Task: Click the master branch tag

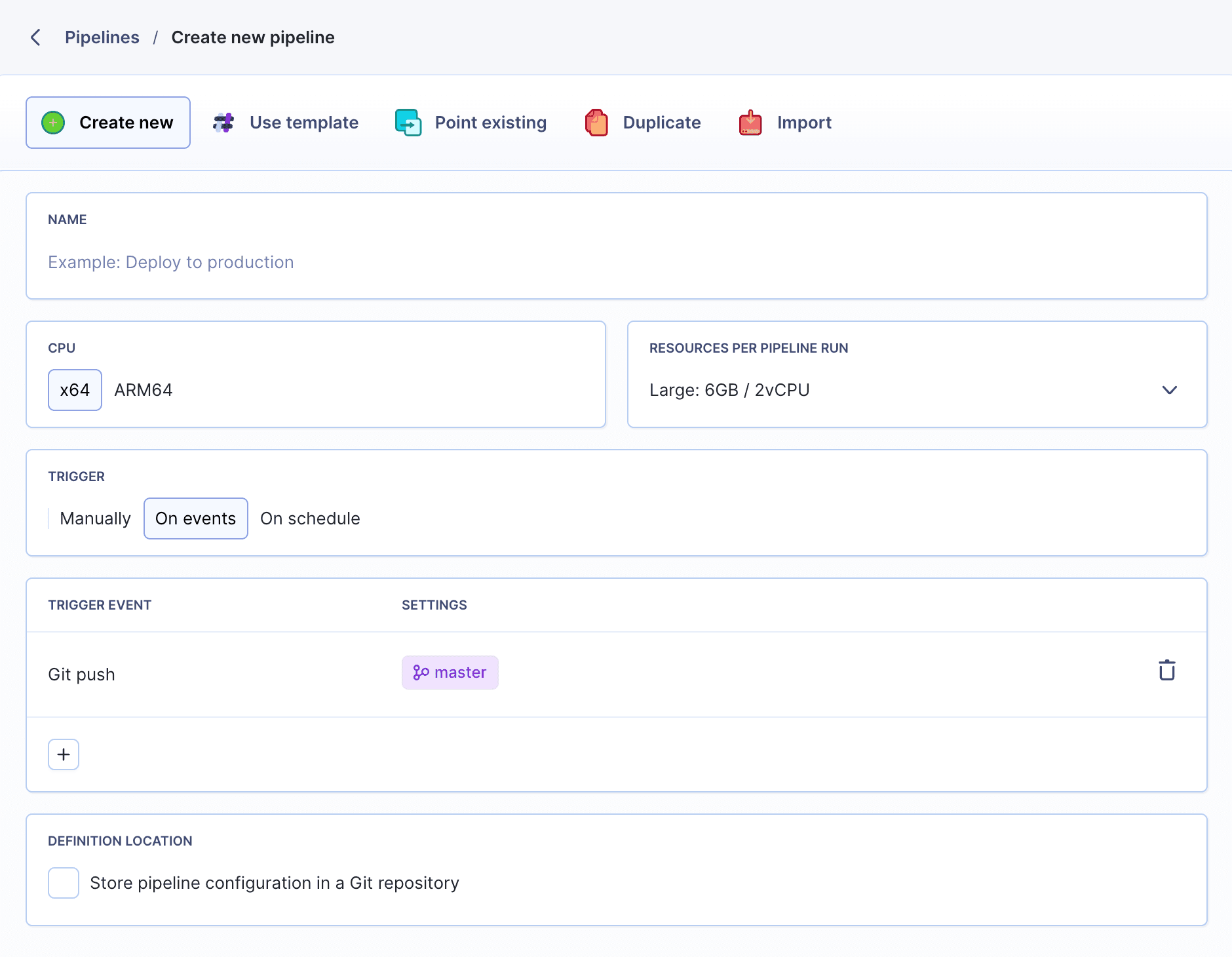Action: [x=450, y=673]
